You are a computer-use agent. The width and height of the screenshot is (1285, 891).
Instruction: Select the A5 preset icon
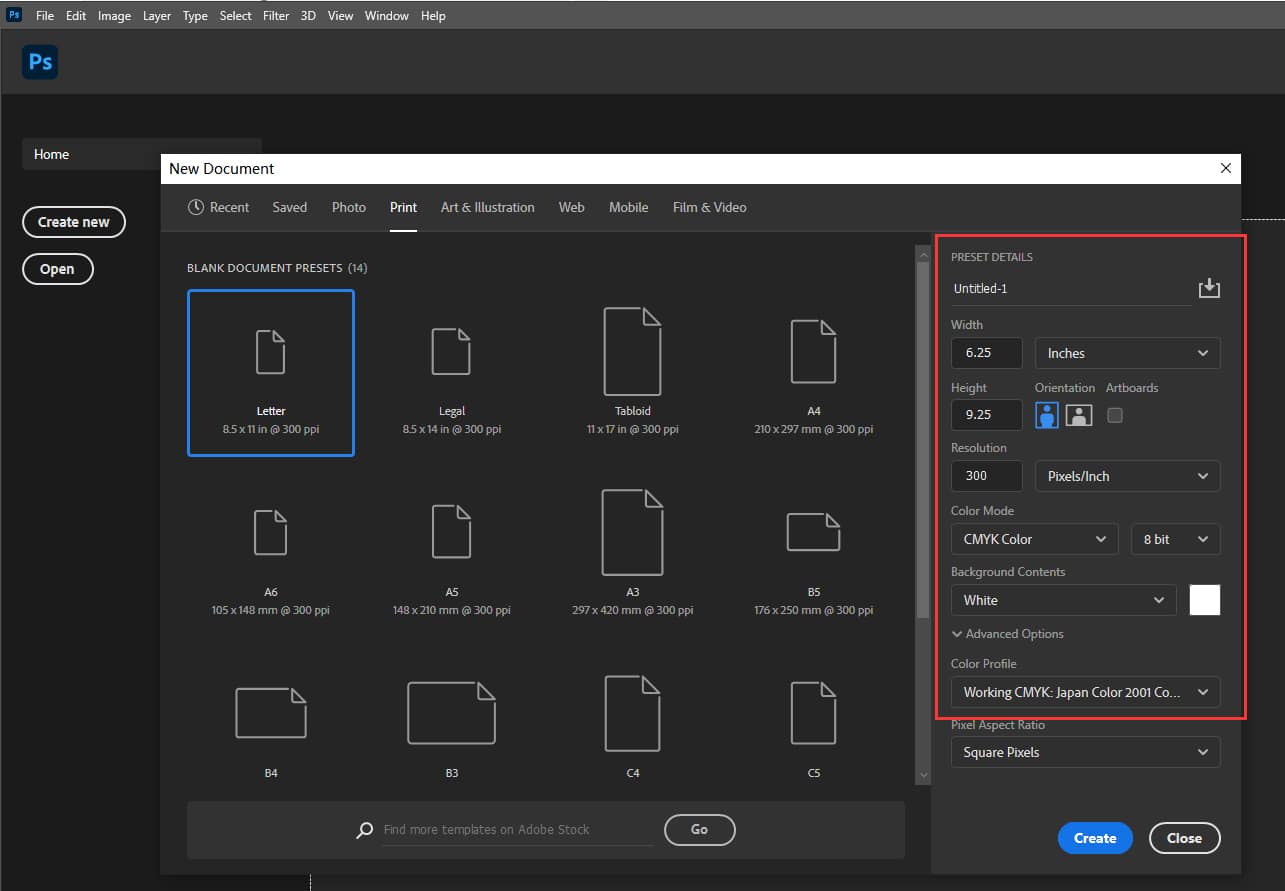[451, 531]
